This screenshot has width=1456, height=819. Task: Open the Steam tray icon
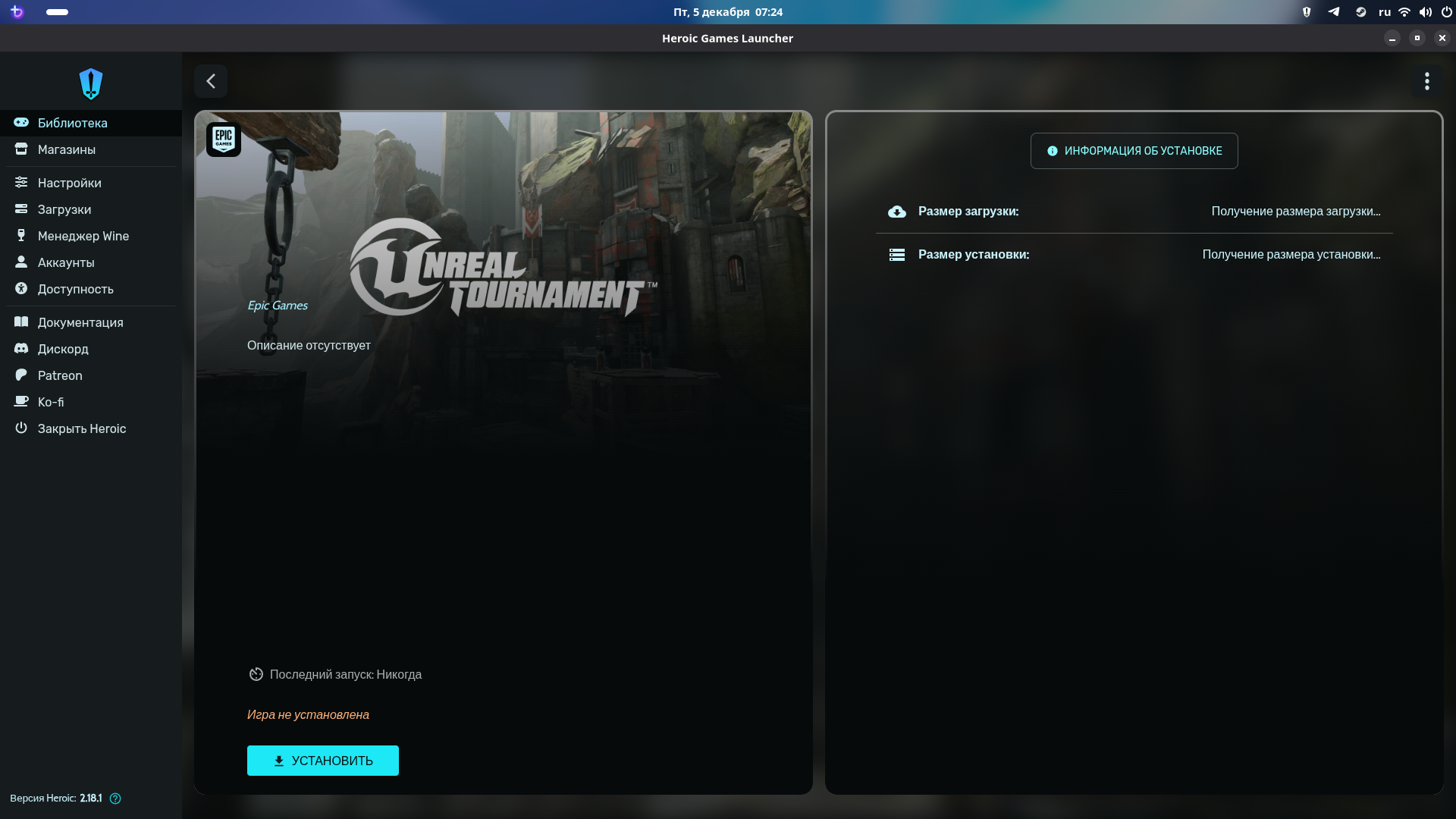coord(1360,12)
